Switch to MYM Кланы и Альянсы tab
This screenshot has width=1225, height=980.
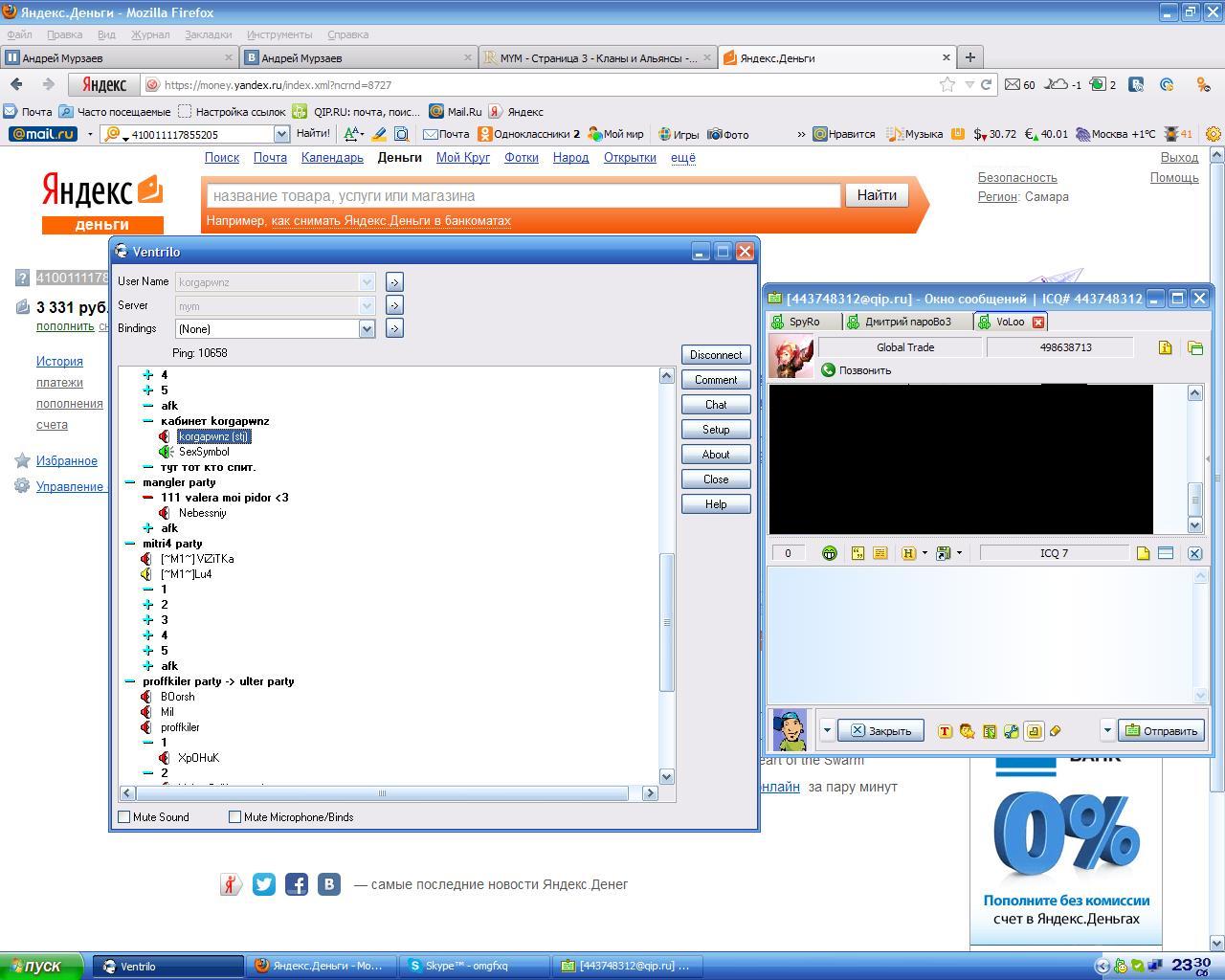[x=598, y=57]
